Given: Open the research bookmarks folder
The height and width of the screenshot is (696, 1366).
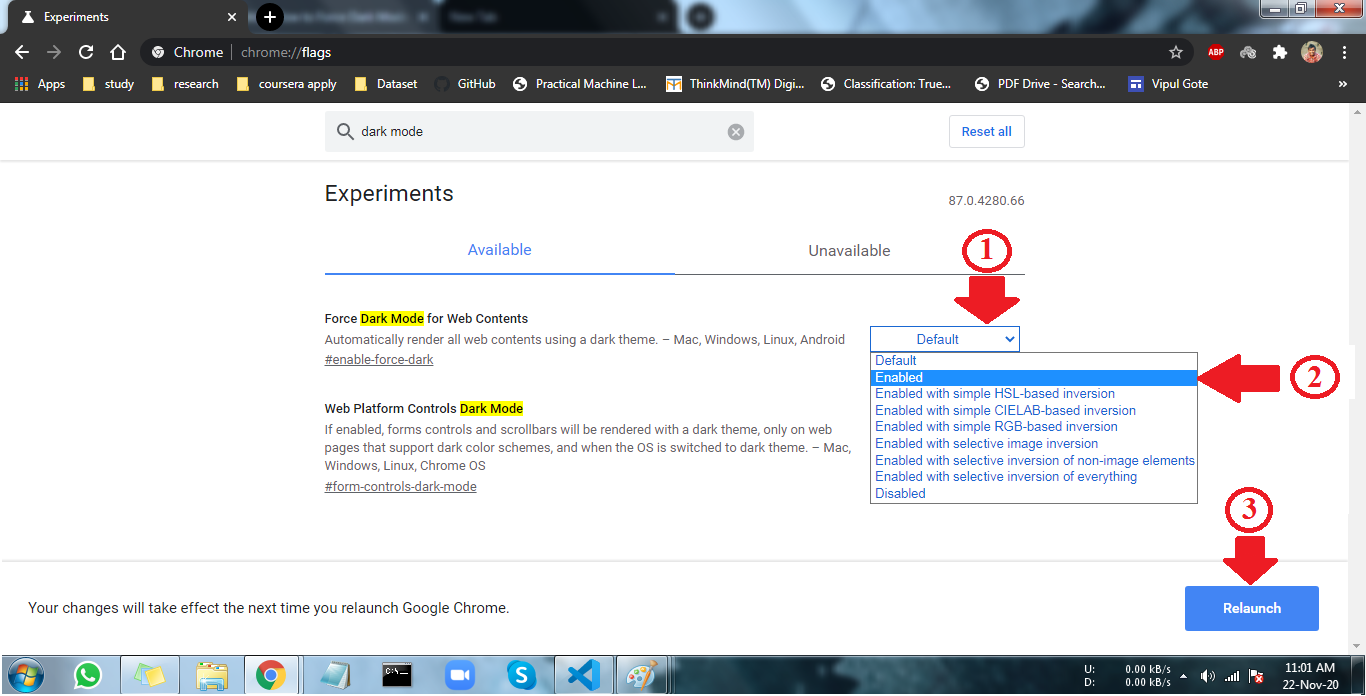Looking at the screenshot, I should (x=185, y=84).
